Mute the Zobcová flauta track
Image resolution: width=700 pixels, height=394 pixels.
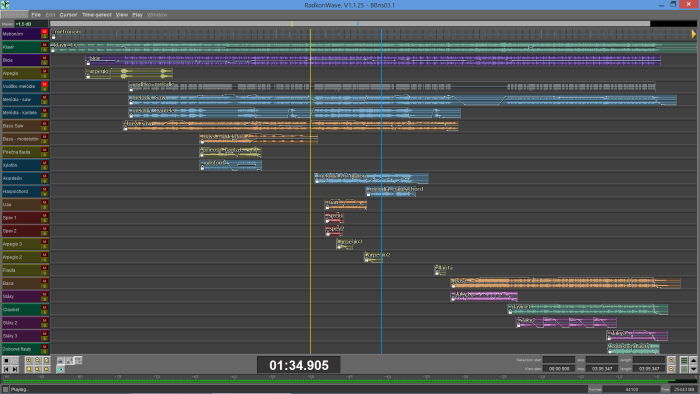click(44, 347)
